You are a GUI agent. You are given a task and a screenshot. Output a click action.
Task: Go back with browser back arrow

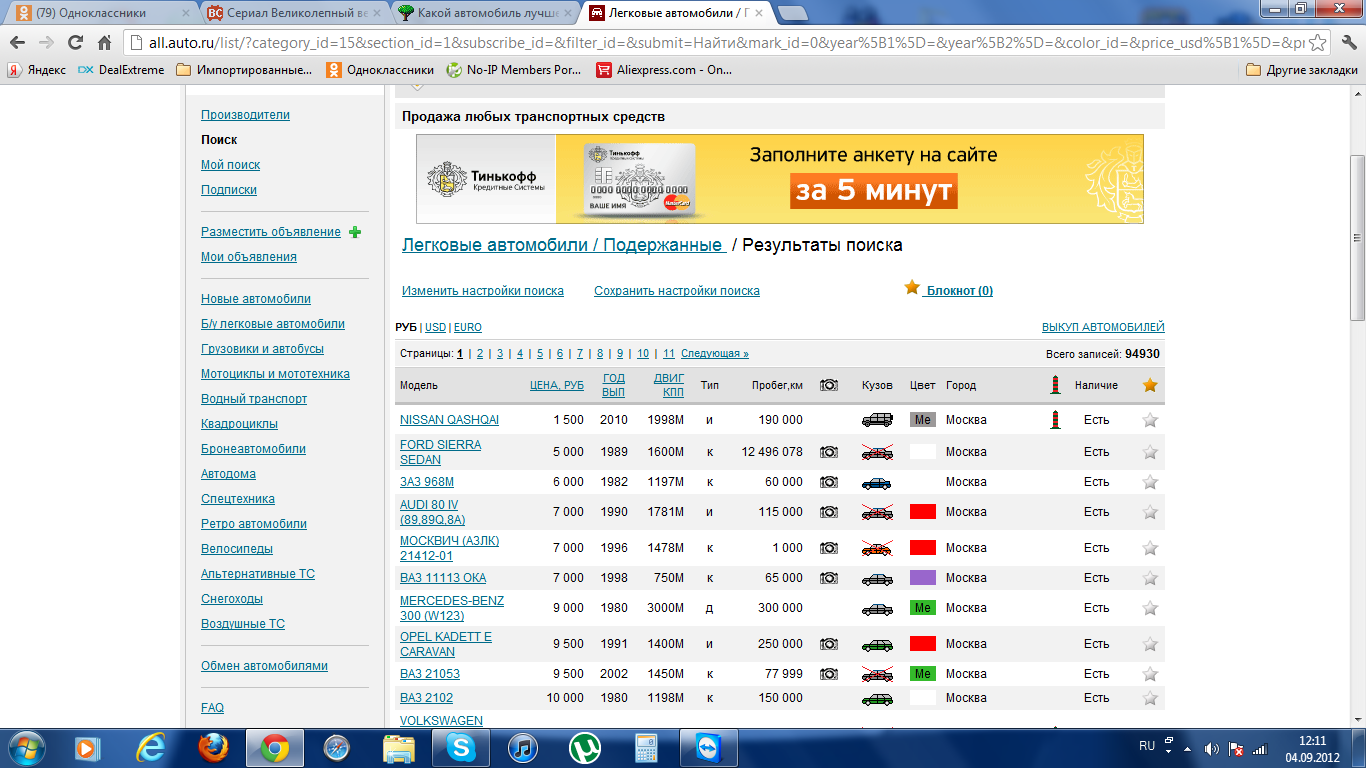point(17,42)
